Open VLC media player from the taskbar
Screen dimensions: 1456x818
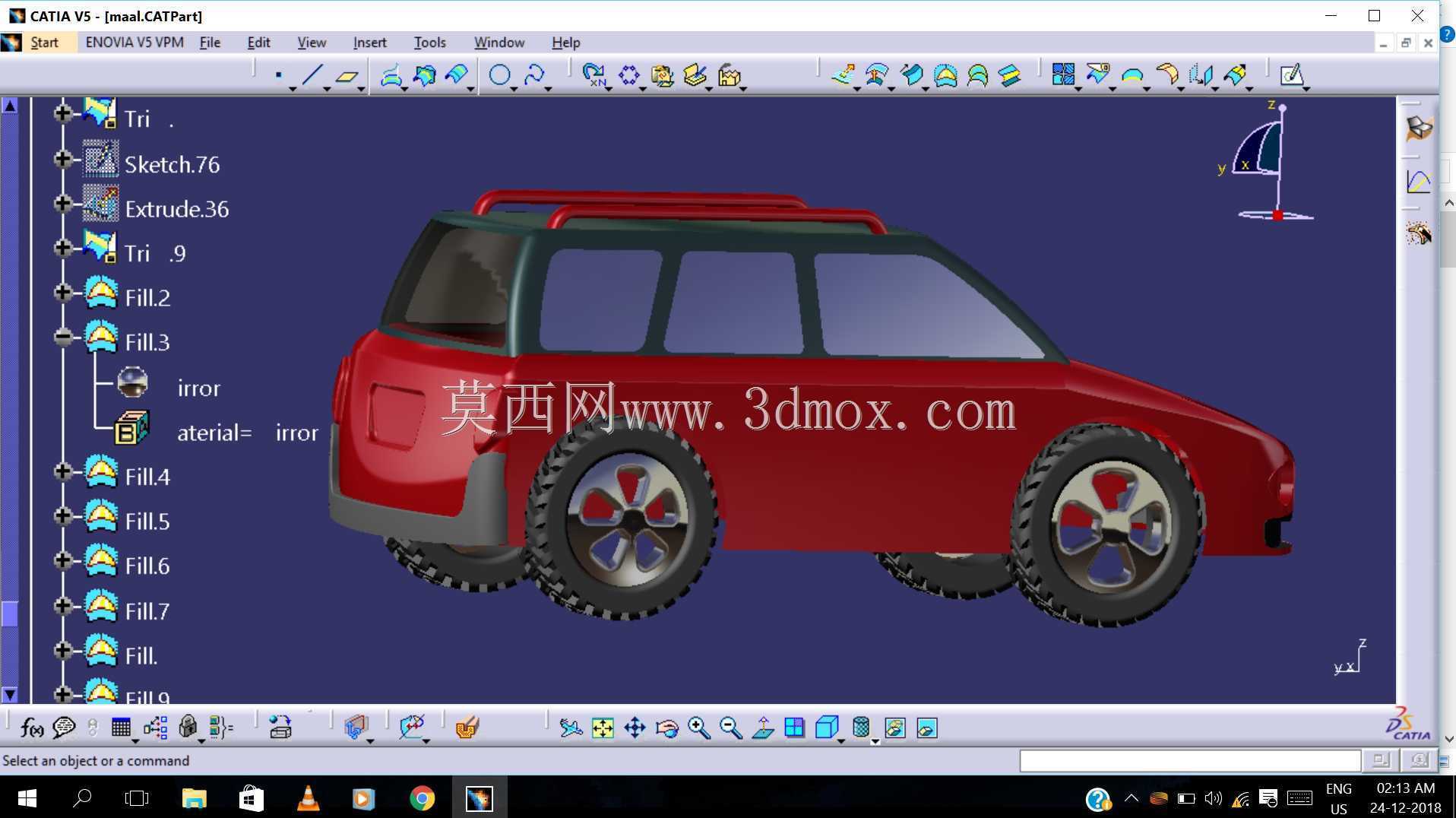308,797
